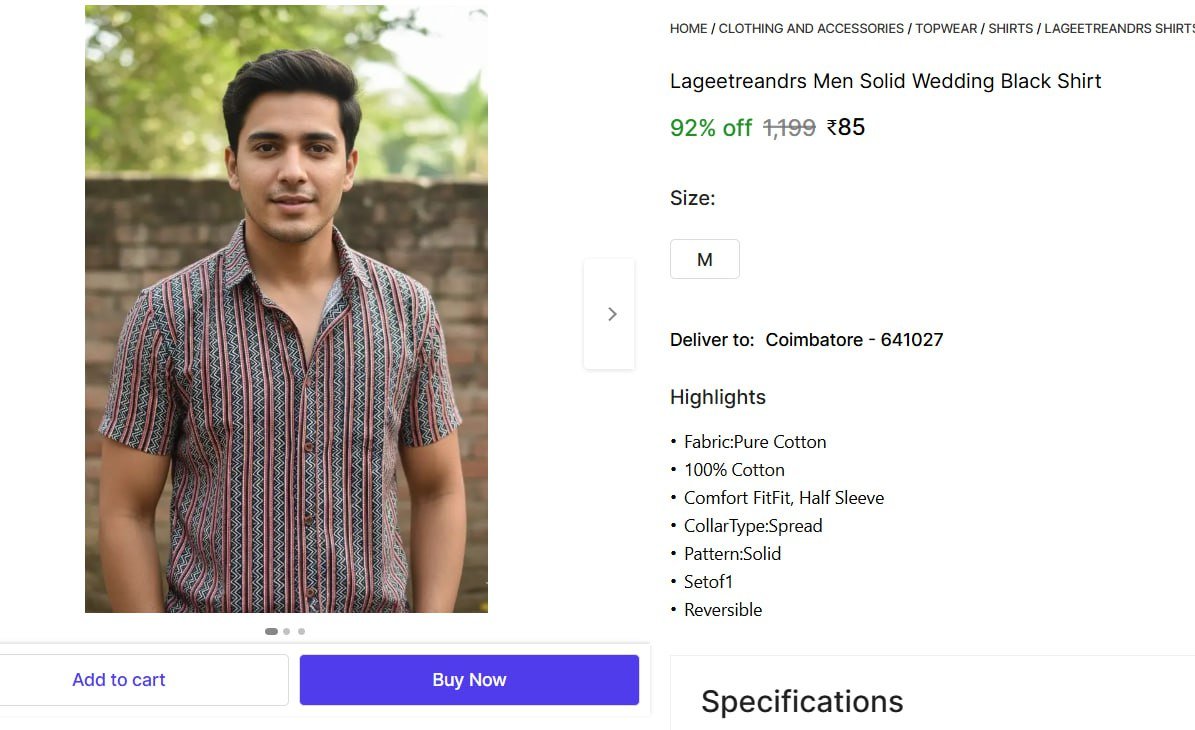Select the discounted price ₹85
The image size is (1195, 730).
tap(846, 127)
